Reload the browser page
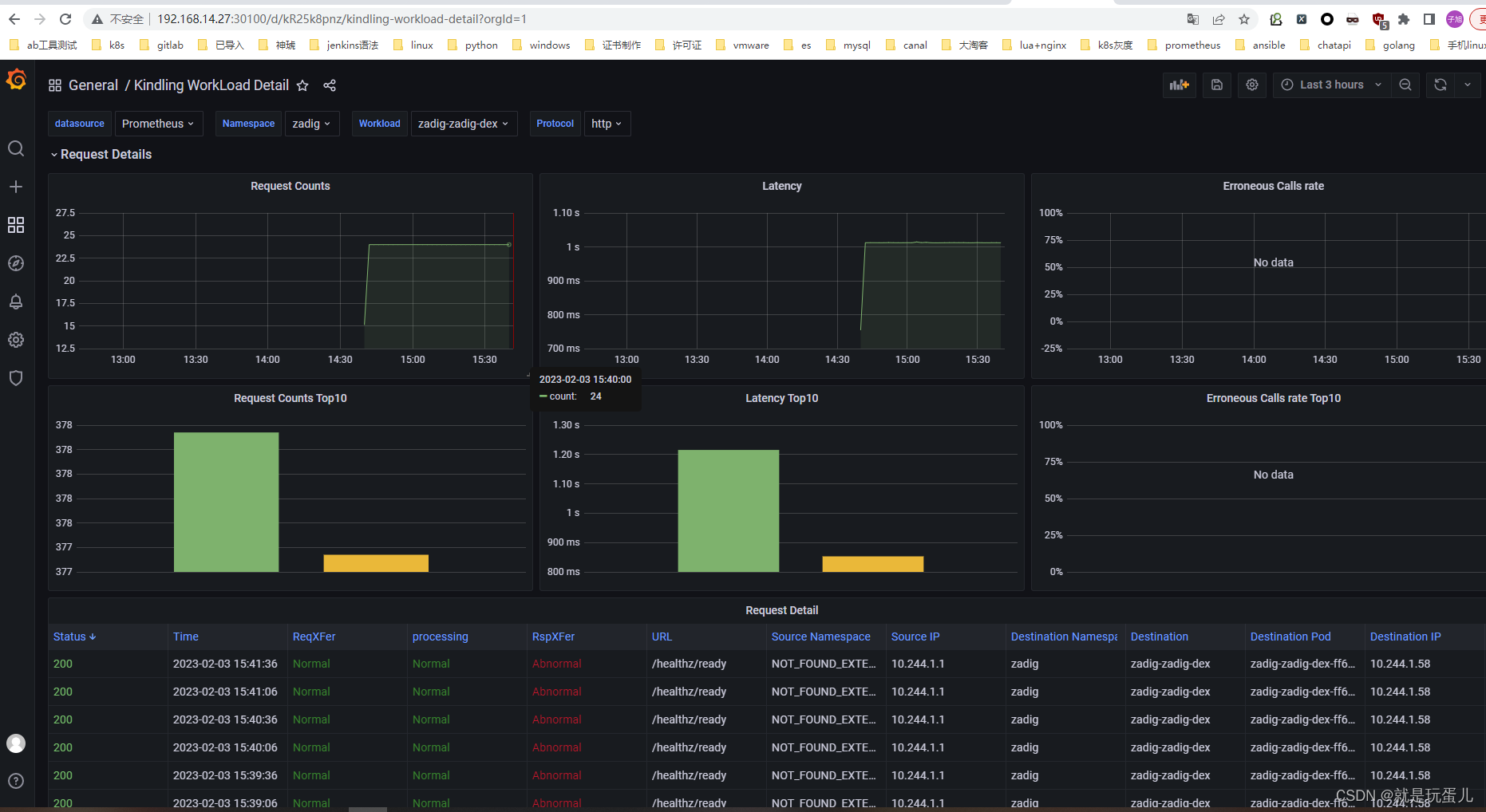The image size is (1486, 812). point(65,19)
